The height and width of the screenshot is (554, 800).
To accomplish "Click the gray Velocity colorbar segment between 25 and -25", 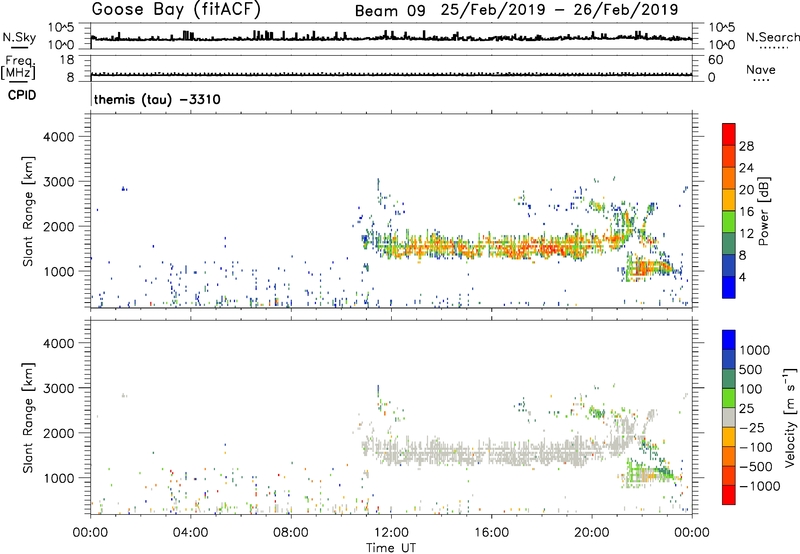I will click(x=729, y=417).
